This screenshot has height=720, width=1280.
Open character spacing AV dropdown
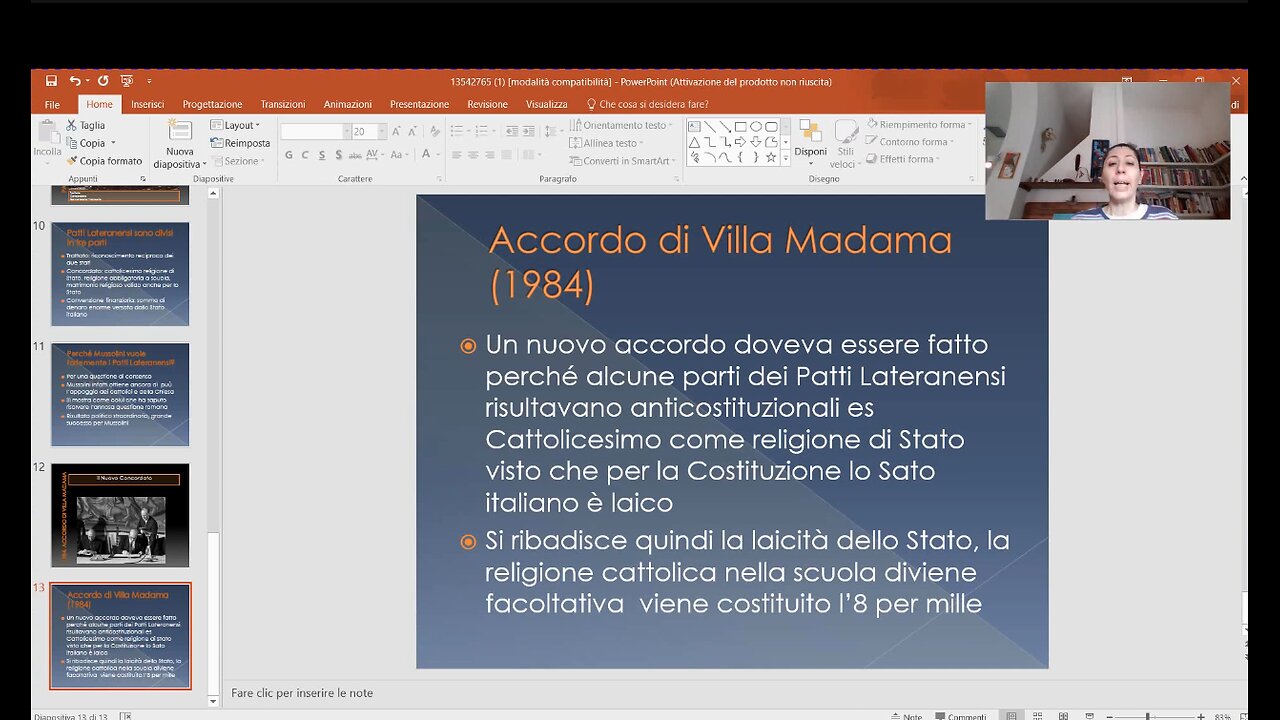pos(375,155)
